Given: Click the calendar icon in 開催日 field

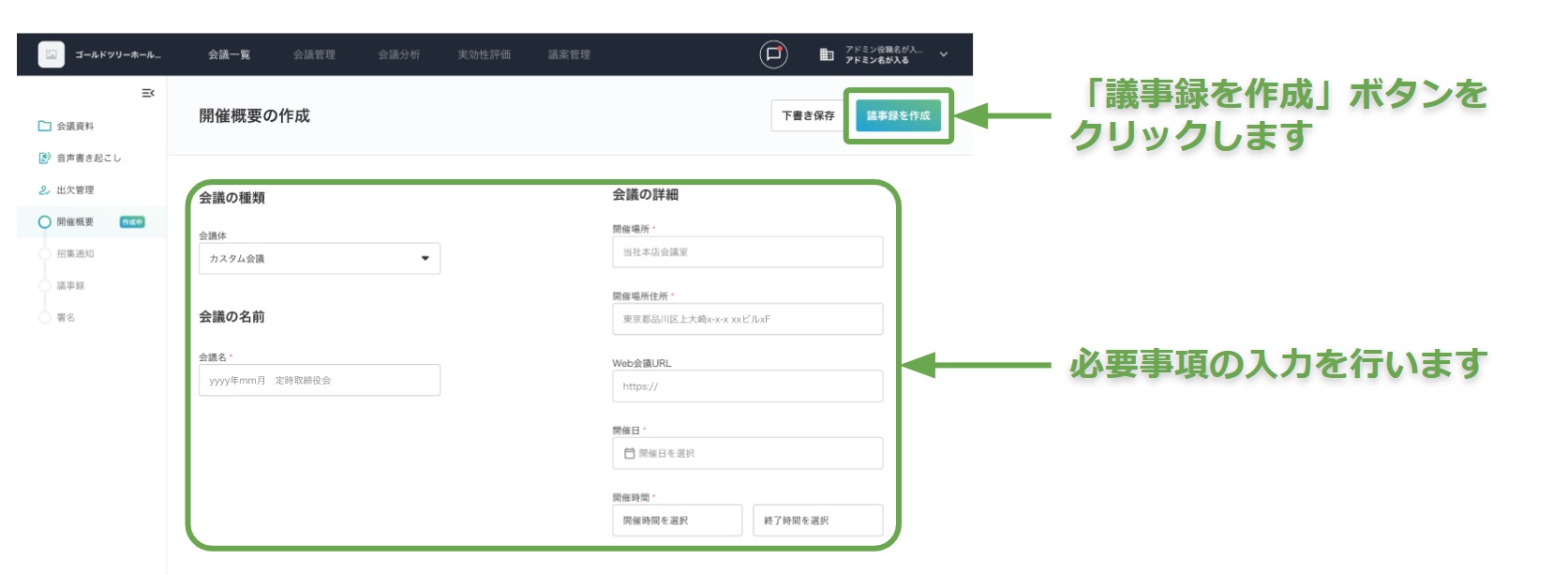Looking at the screenshot, I should (x=630, y=453).
